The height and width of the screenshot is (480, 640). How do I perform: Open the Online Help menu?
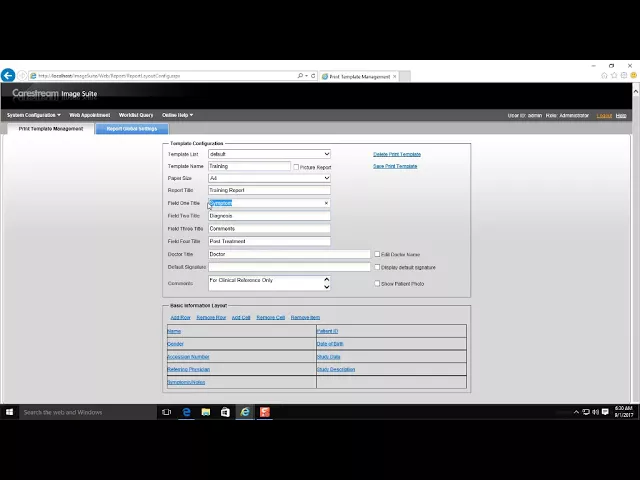(x=178, y=115)
